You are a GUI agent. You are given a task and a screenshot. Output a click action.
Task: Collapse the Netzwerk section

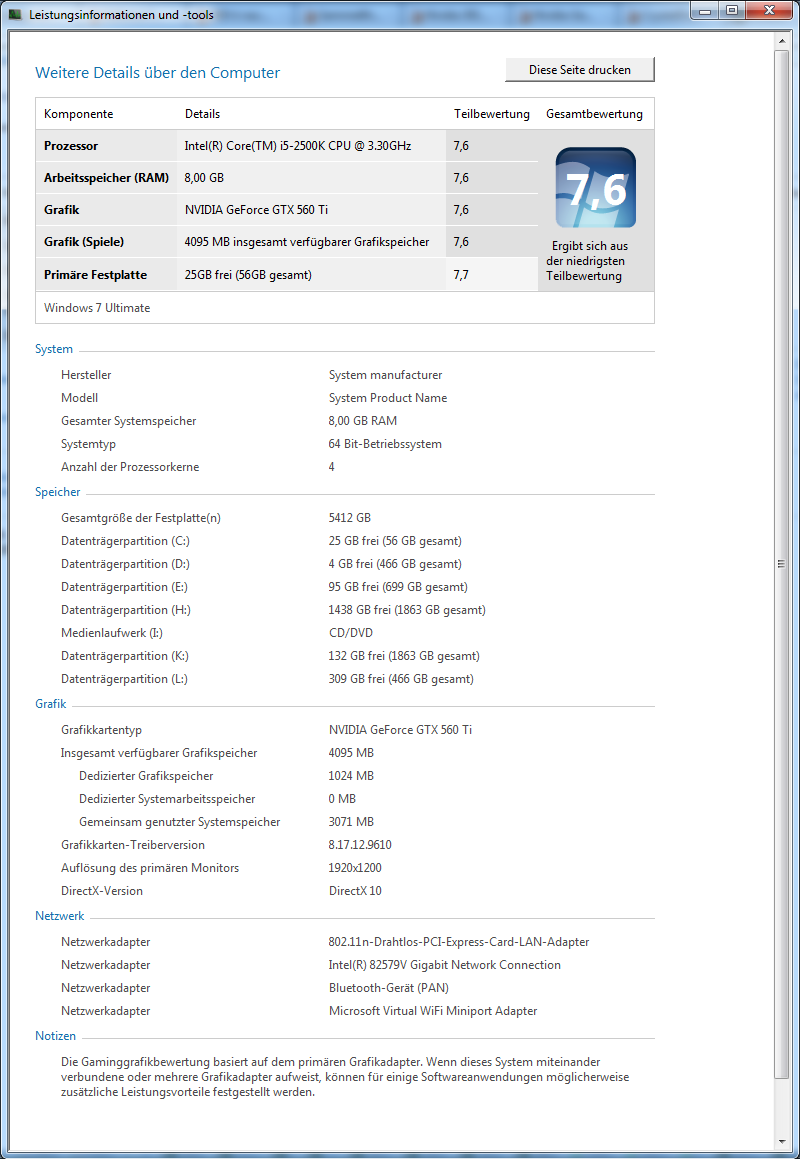coord(59,916)
